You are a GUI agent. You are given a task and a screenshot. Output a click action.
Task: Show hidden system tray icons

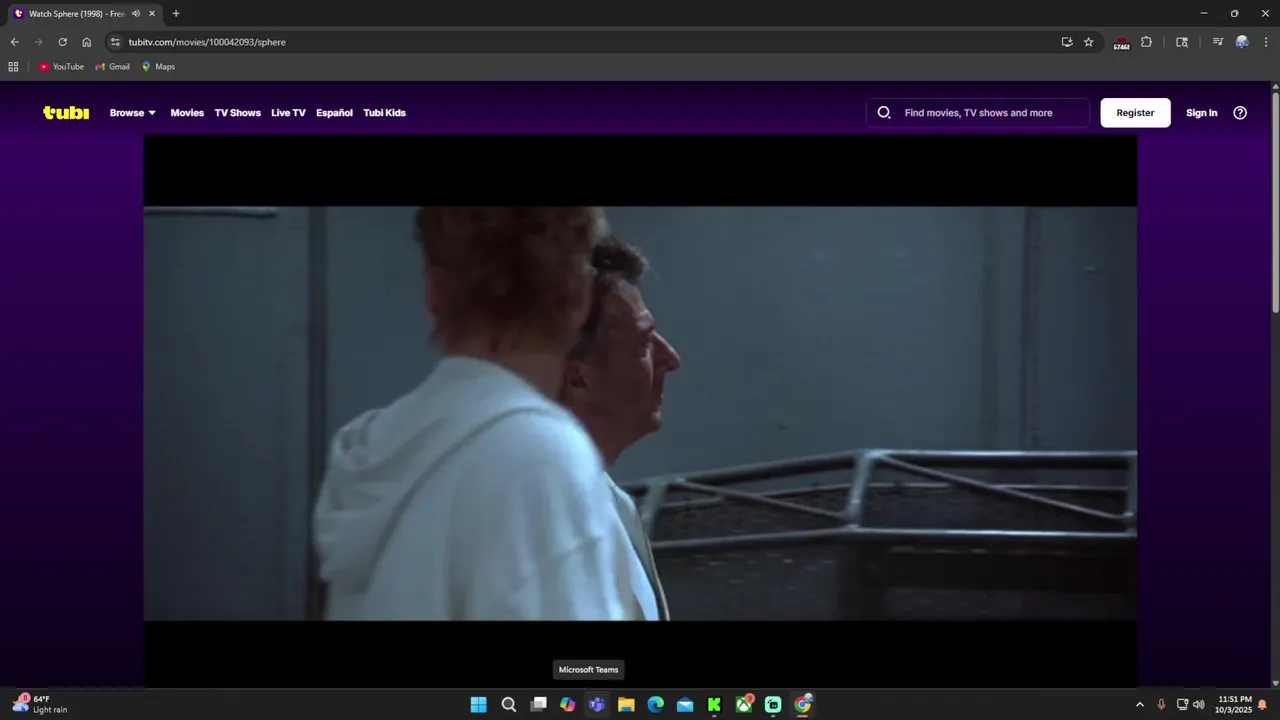1140,705
